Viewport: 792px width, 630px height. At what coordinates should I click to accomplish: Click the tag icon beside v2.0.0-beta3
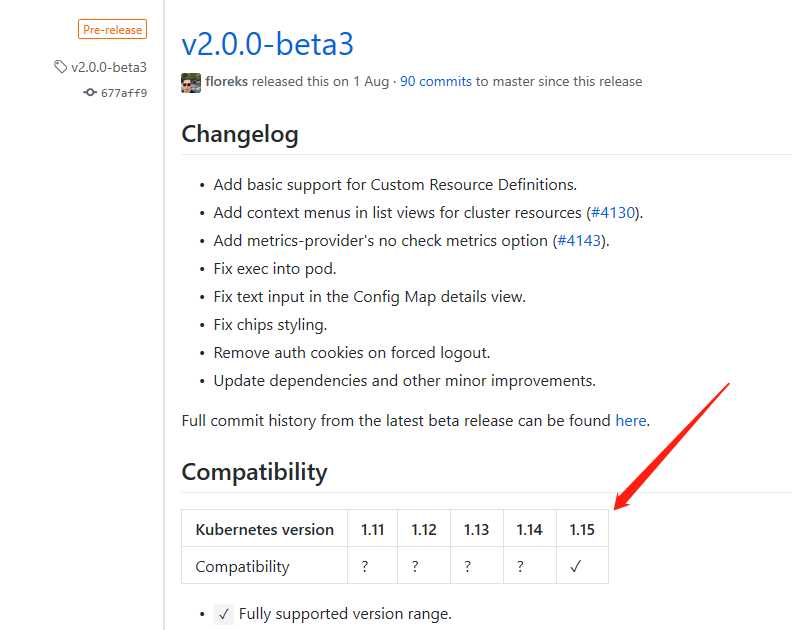[x=60, y=66]
